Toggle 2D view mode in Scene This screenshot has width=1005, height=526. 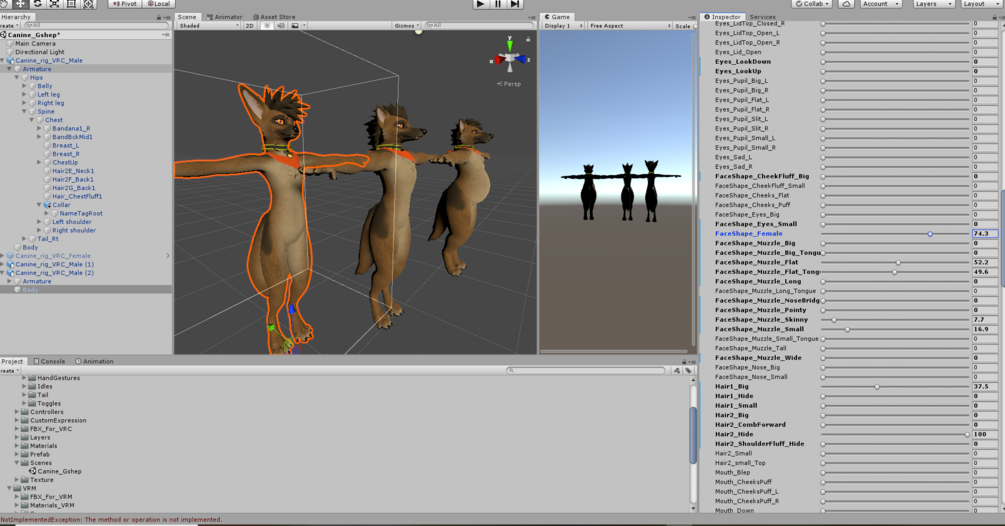coord(249,26)
